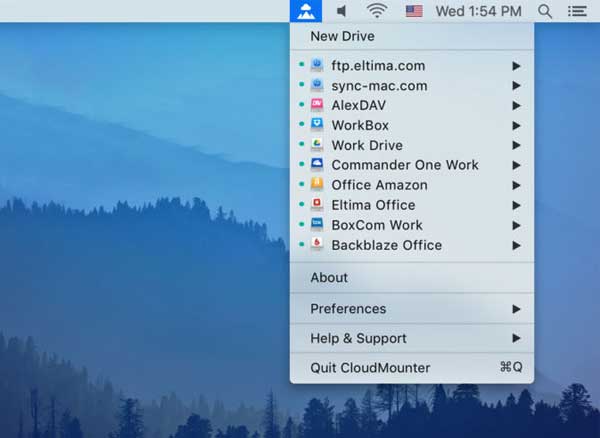The height and width of the screenshot is (438, 600).
Task: Open the Preferences menu item
Action: [x=412, y=309]
